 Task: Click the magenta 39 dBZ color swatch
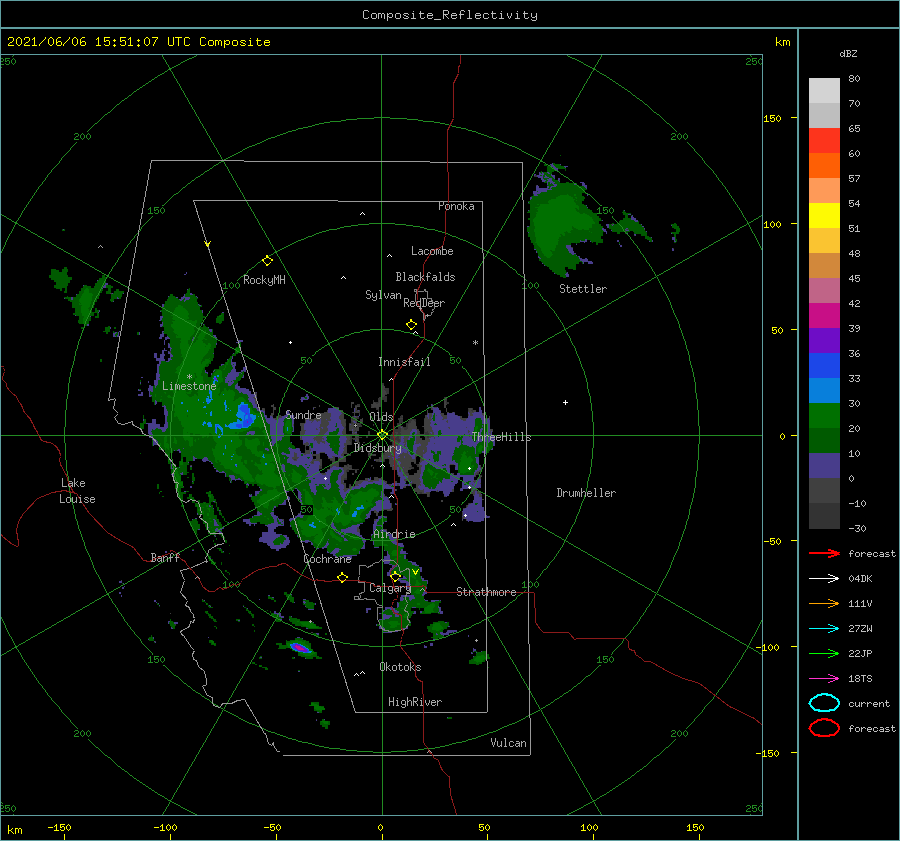pyautogui.click(x=824, y=315)
